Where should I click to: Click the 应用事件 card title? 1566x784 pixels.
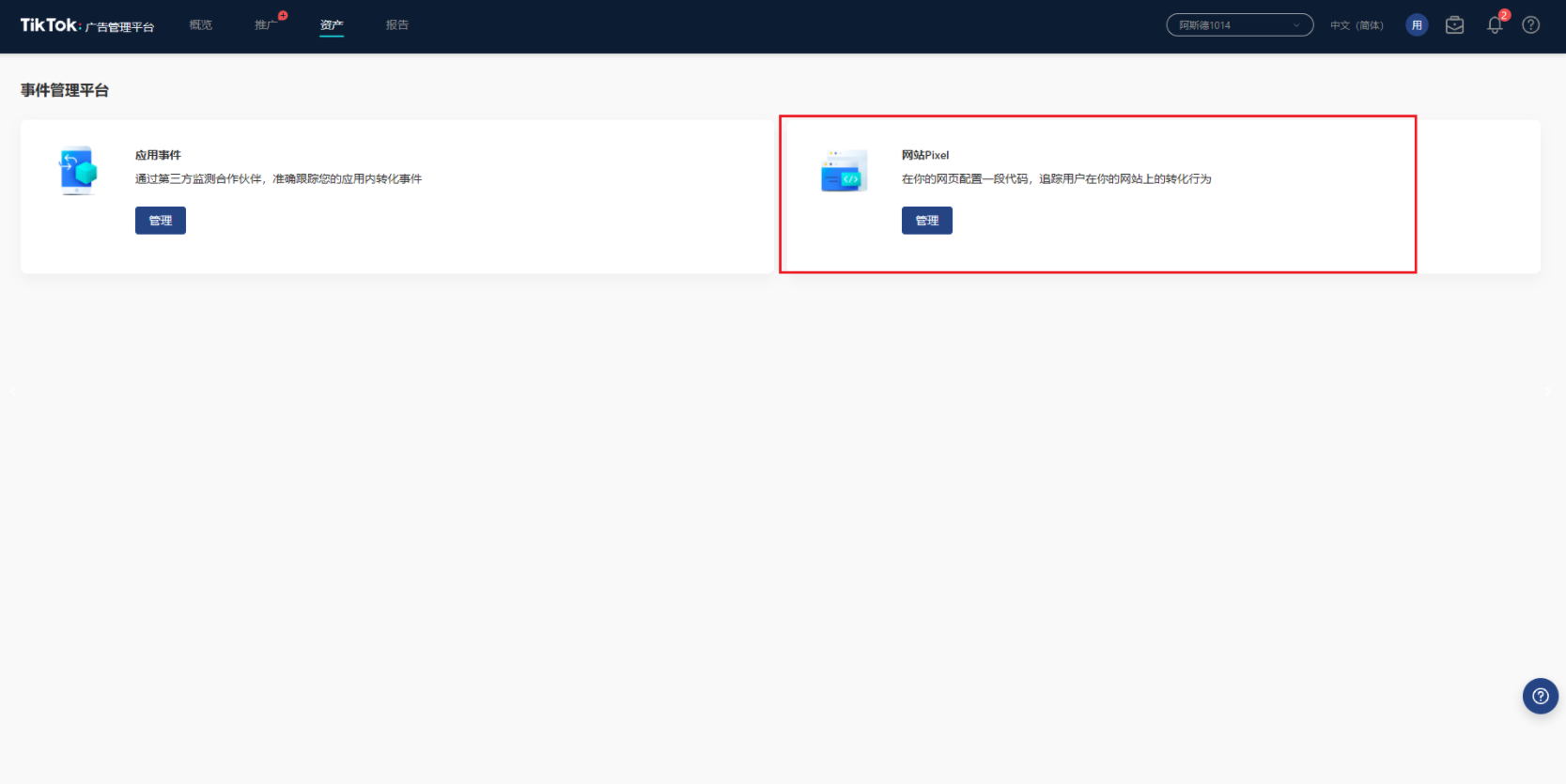point(158,155)
